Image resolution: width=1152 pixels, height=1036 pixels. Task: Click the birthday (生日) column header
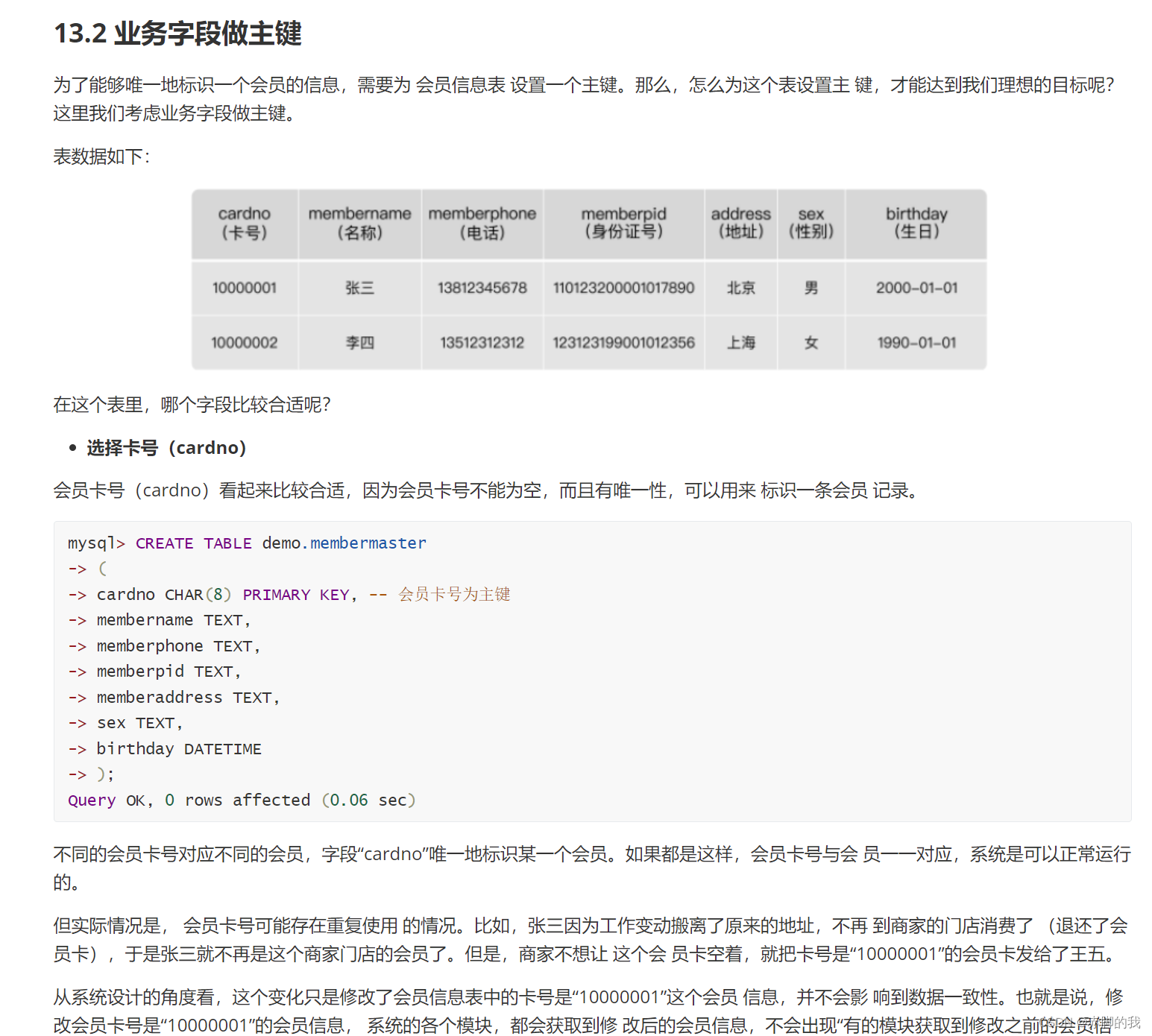(x=916, y=223)
